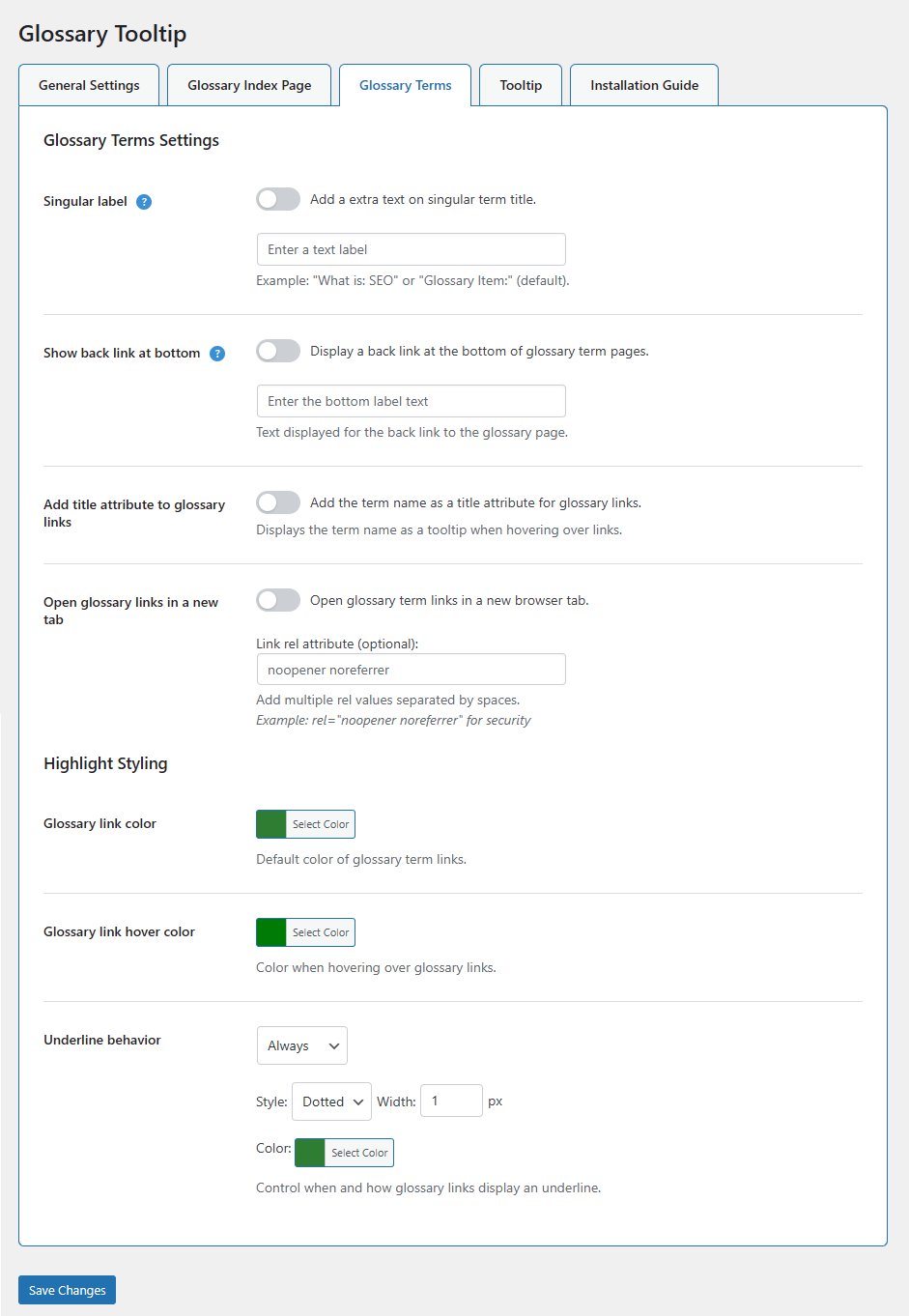Toggle Display back link at bottom switch
Screen dimensions: 909x1316
click(278, 351)
